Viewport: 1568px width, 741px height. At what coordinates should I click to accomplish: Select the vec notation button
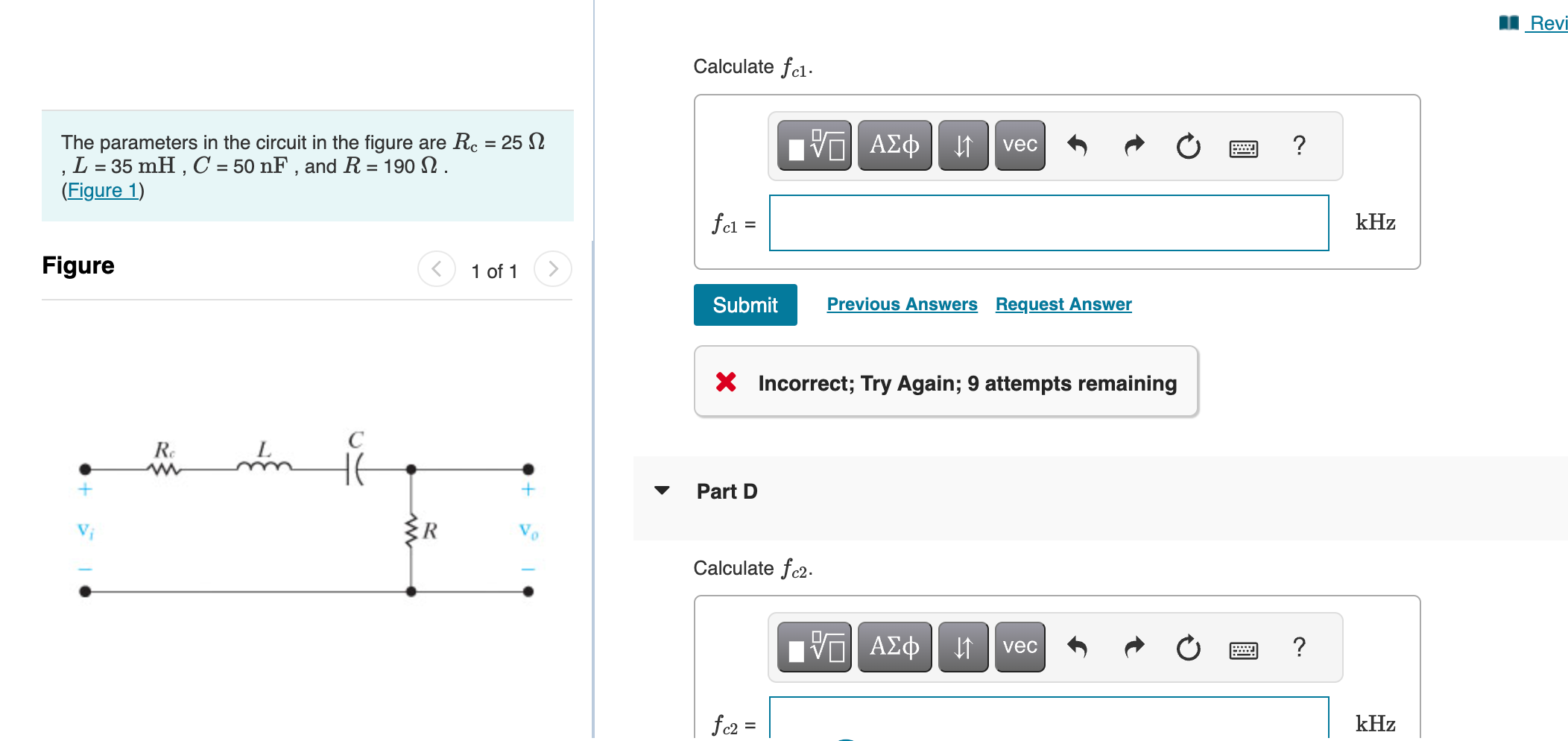point(1018,145)
